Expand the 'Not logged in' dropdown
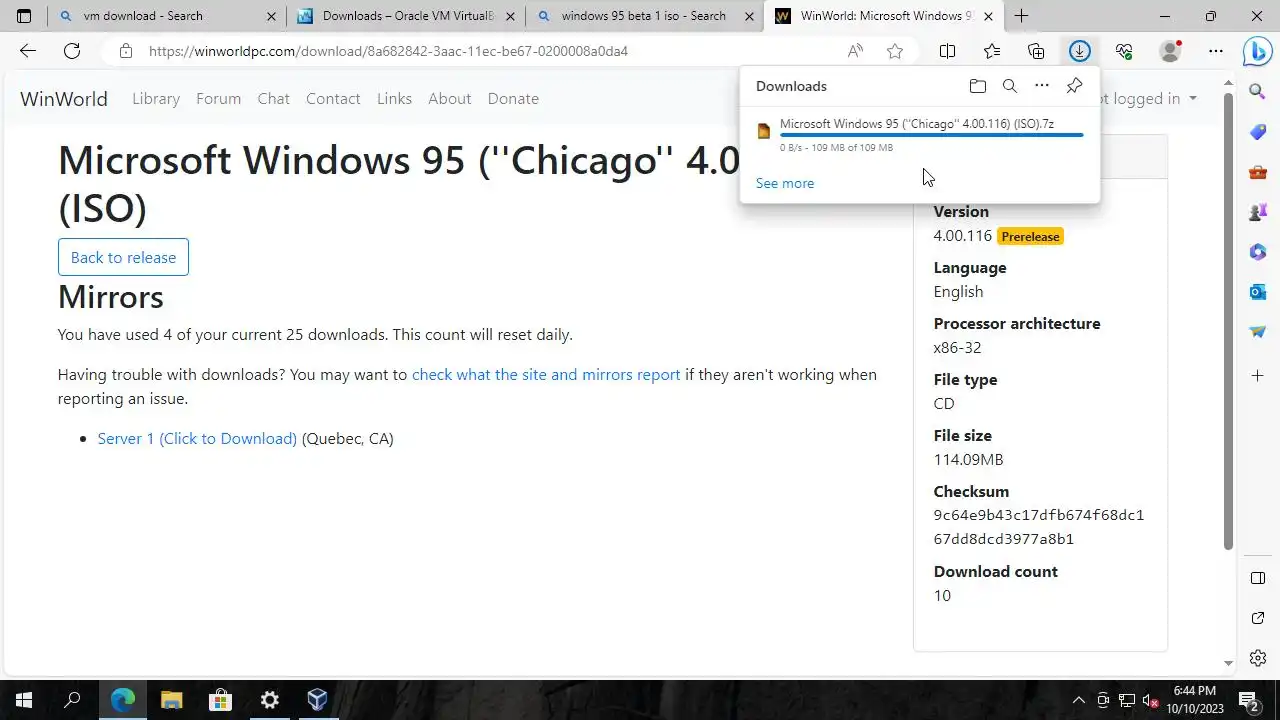The image size is (1280, 720). point(1148,98)
